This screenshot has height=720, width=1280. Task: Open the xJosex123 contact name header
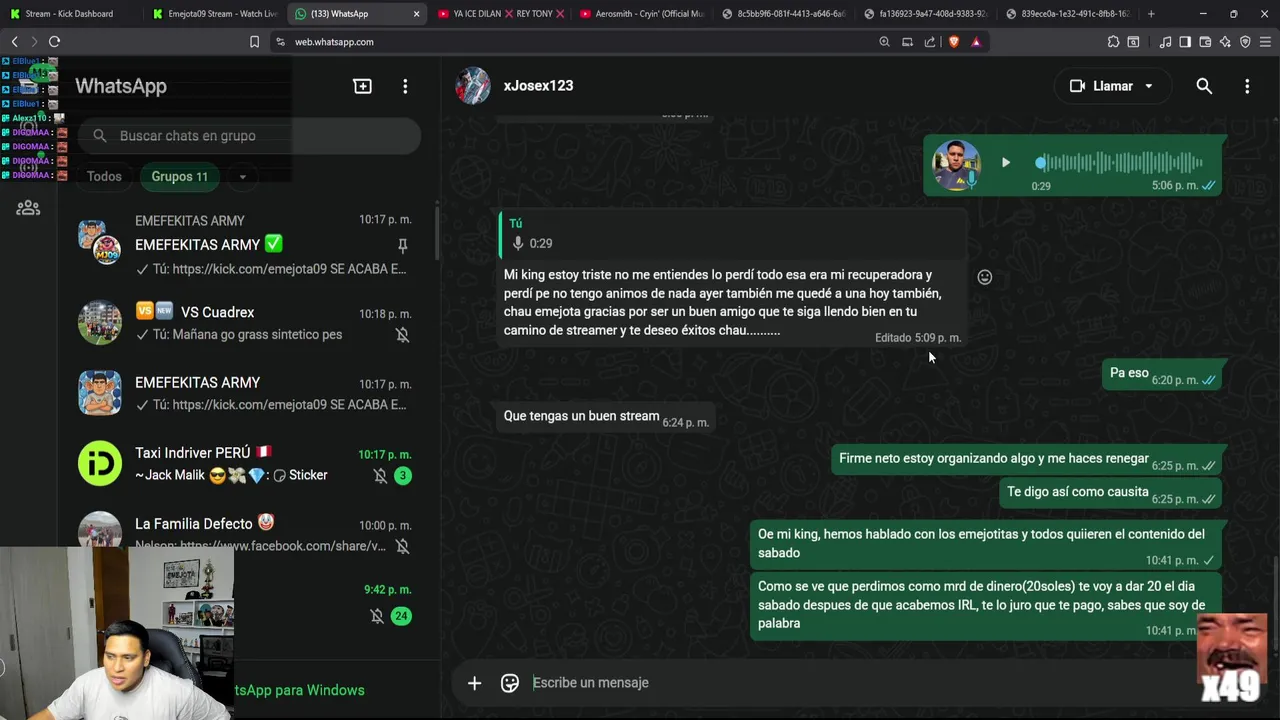click(538, 86)
